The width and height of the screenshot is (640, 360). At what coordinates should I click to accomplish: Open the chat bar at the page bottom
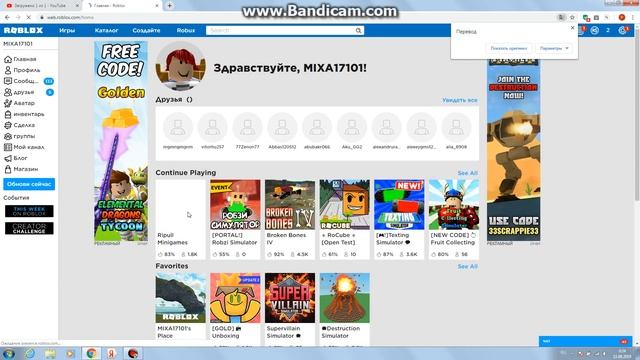585,341
